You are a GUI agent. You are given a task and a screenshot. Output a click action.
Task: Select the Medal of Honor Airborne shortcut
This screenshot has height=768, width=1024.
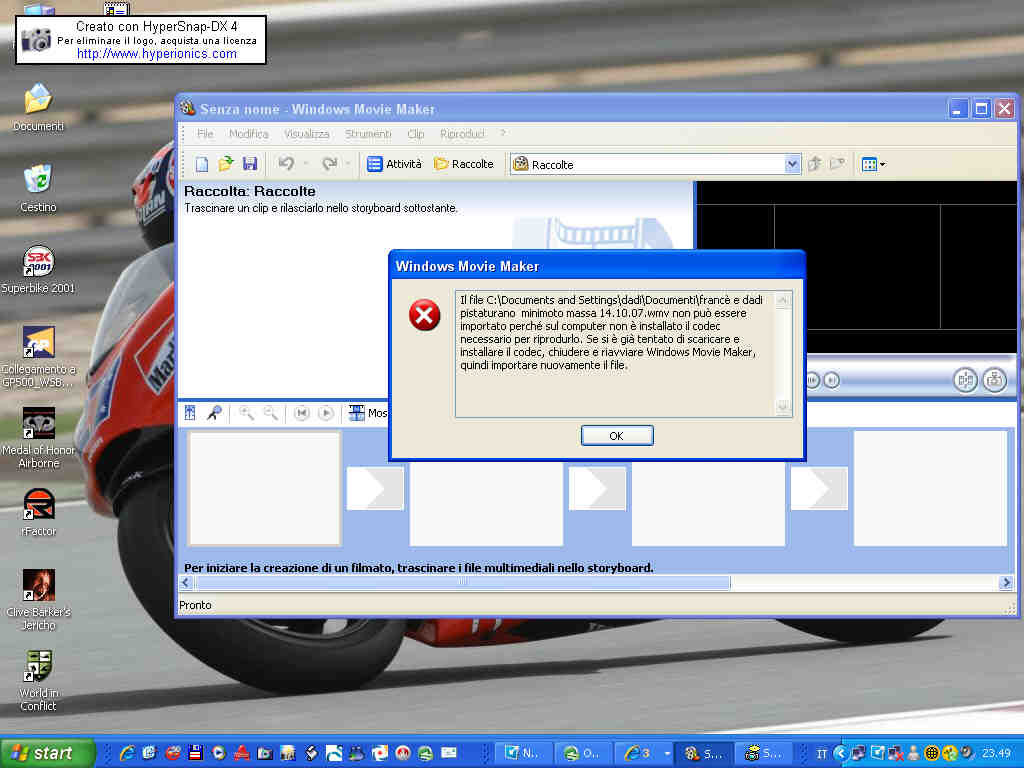click(39, 438)
